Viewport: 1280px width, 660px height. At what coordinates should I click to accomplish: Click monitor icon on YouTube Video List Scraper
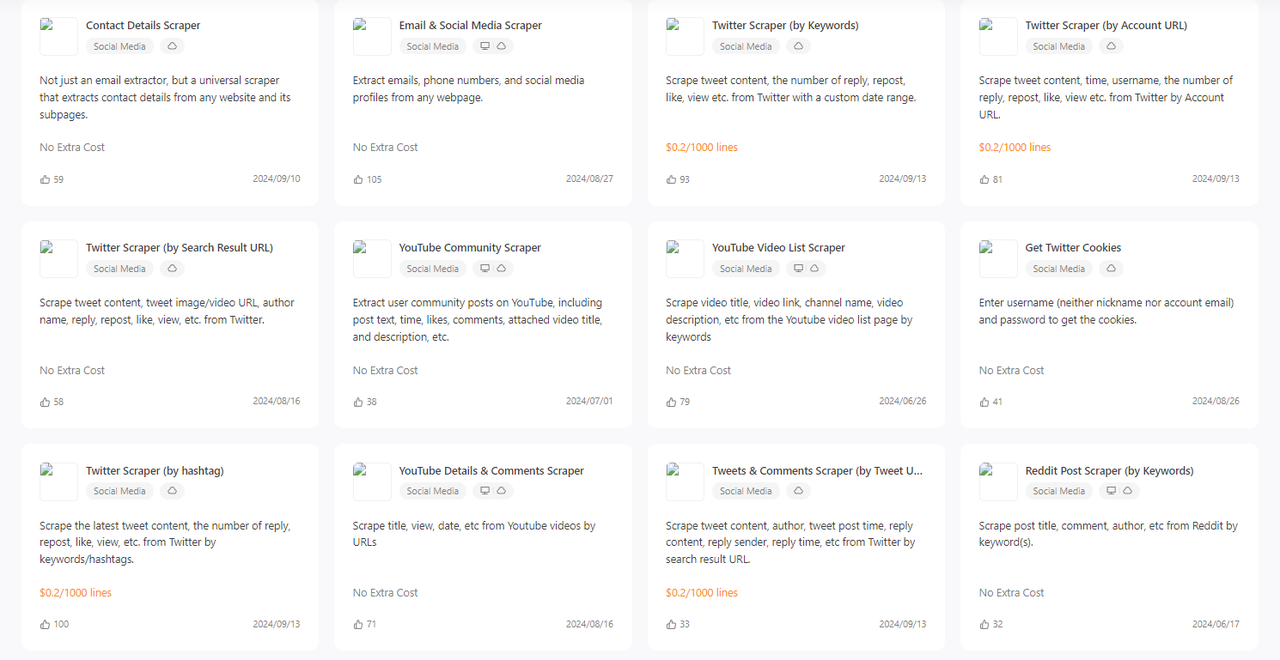coord(798,269)
